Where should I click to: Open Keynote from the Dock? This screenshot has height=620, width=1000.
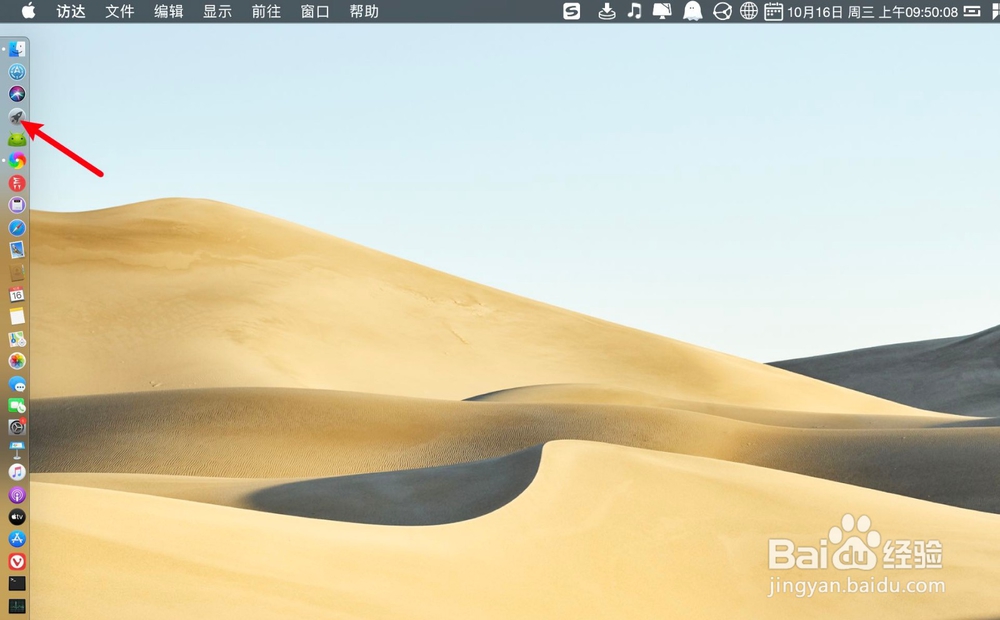pyautogui.click(x=17, y=450)
